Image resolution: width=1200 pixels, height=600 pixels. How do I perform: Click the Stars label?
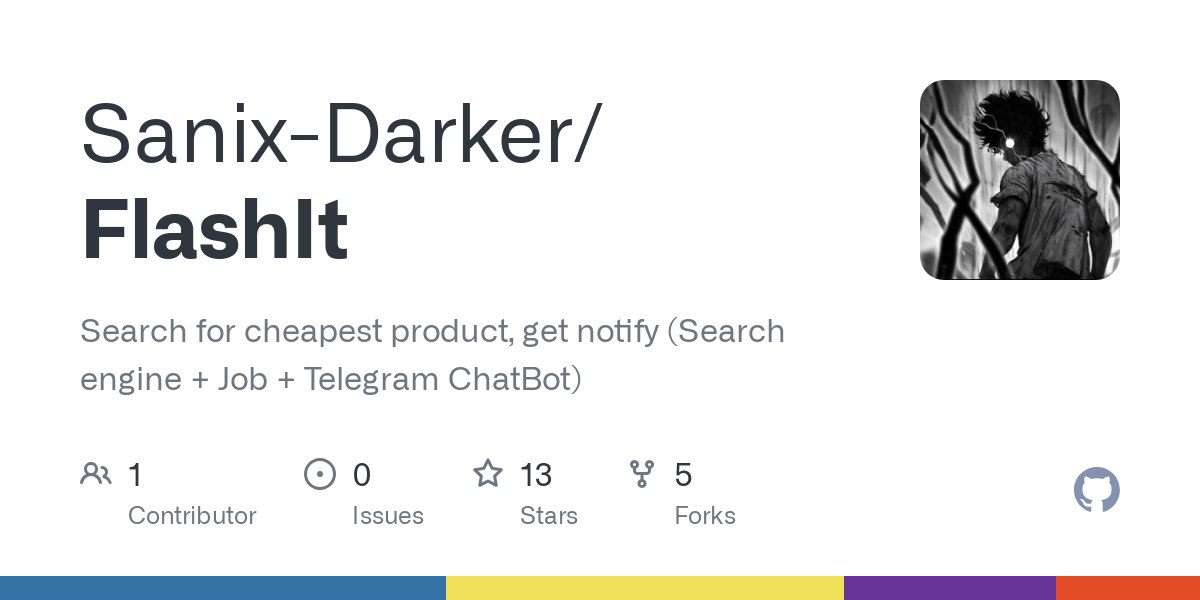pyautogui.click(x=549, y=516)
